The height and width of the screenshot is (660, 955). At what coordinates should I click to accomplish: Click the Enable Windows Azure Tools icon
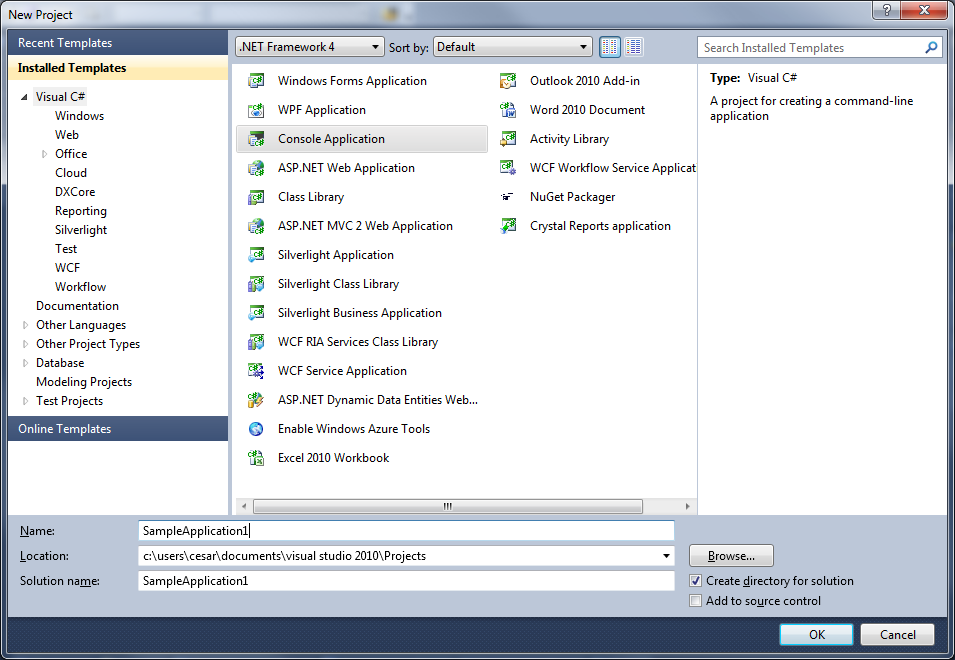256,429
